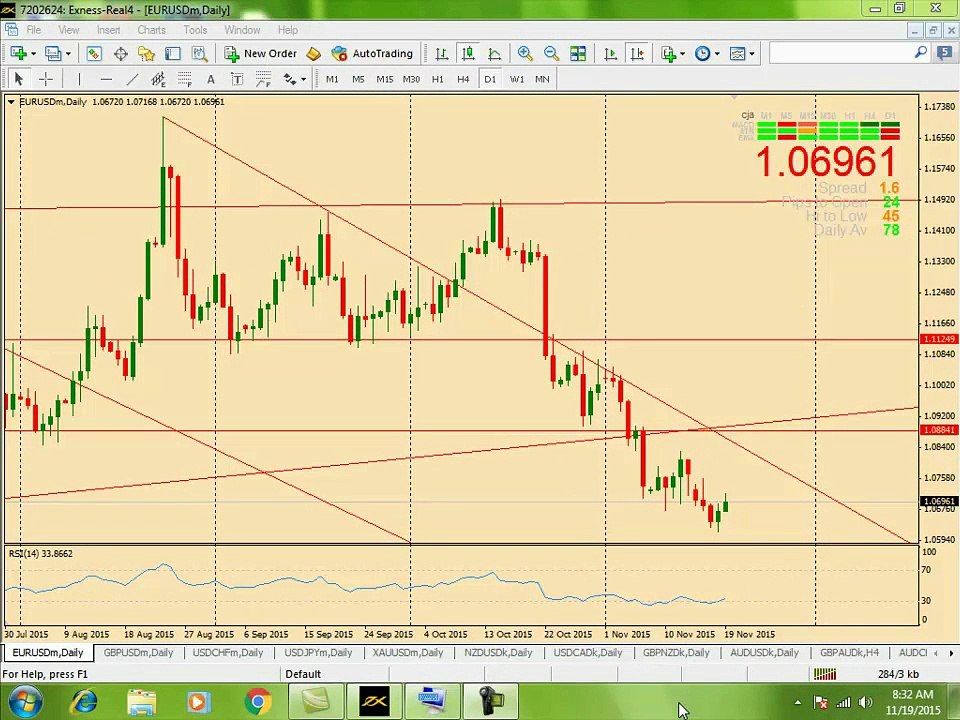Zoom out on the chart

[551, 54]
